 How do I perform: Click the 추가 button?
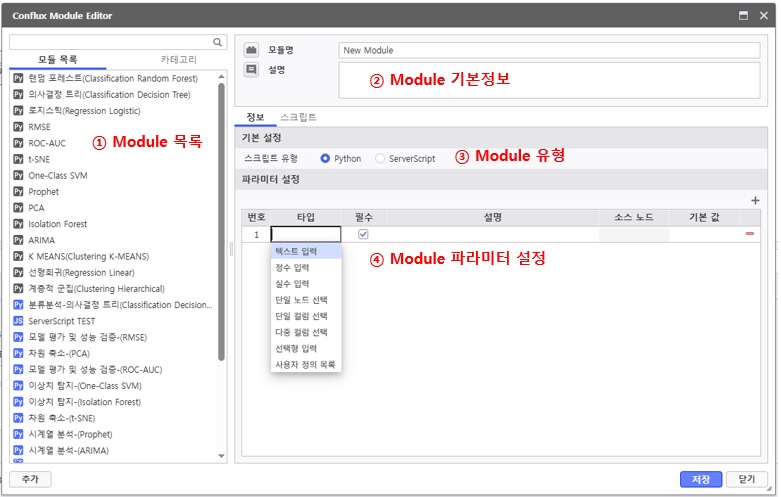click(30, 479)
